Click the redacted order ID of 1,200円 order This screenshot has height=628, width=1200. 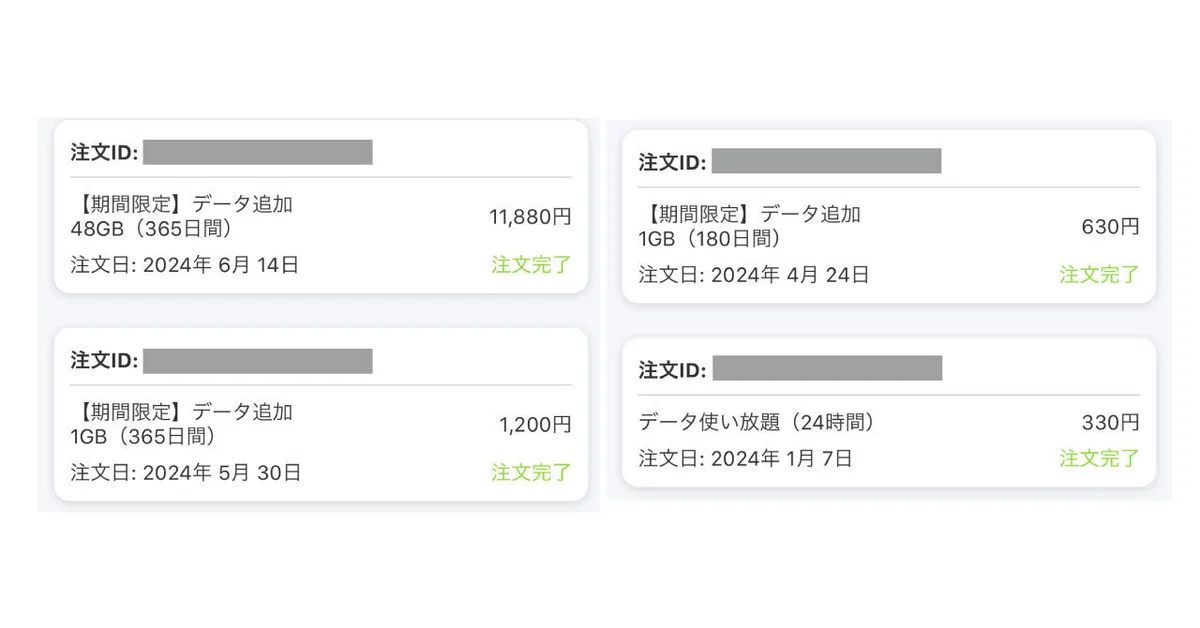point(258,360)
